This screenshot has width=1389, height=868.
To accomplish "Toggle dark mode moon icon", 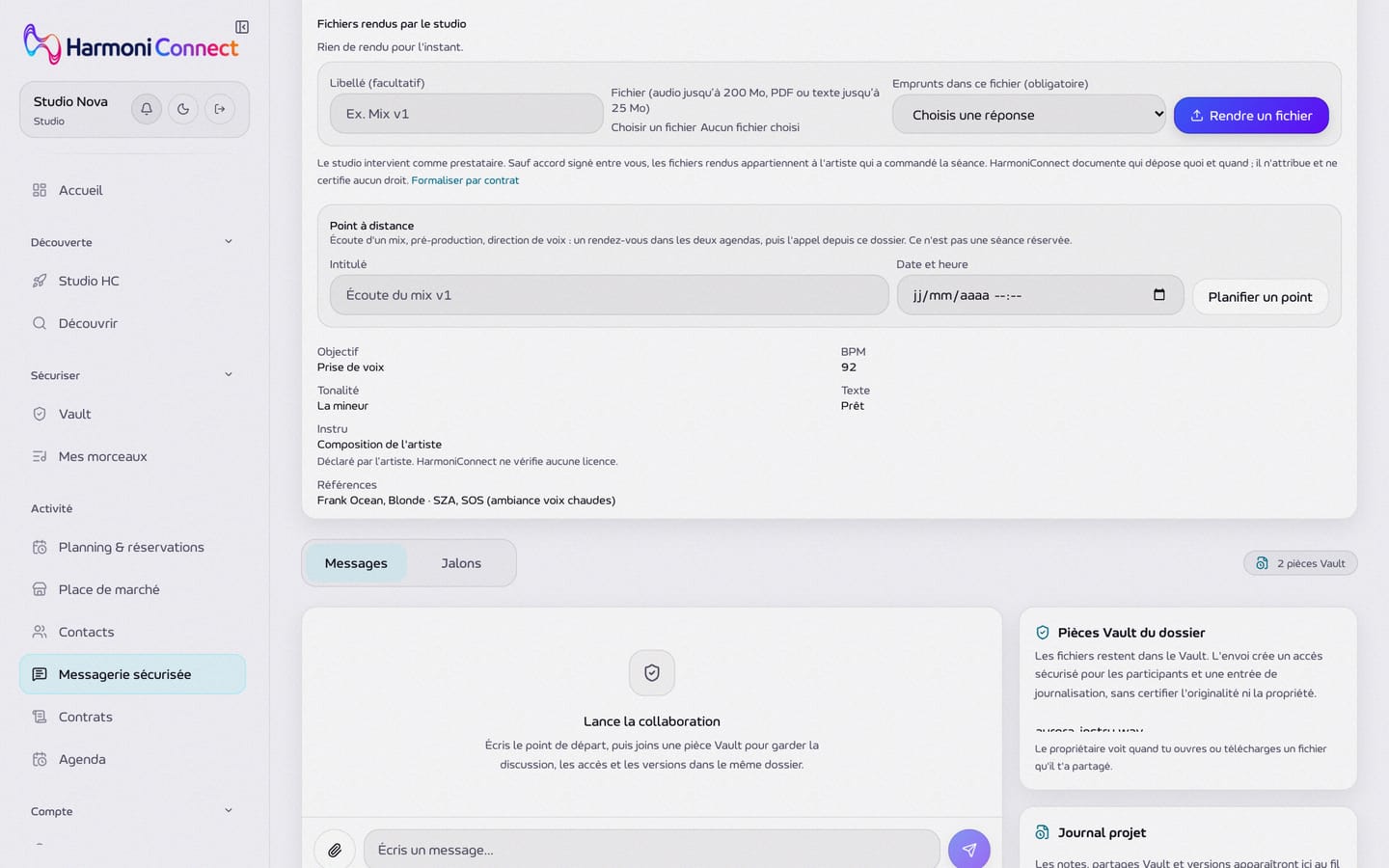I will [x=183, y=109].
